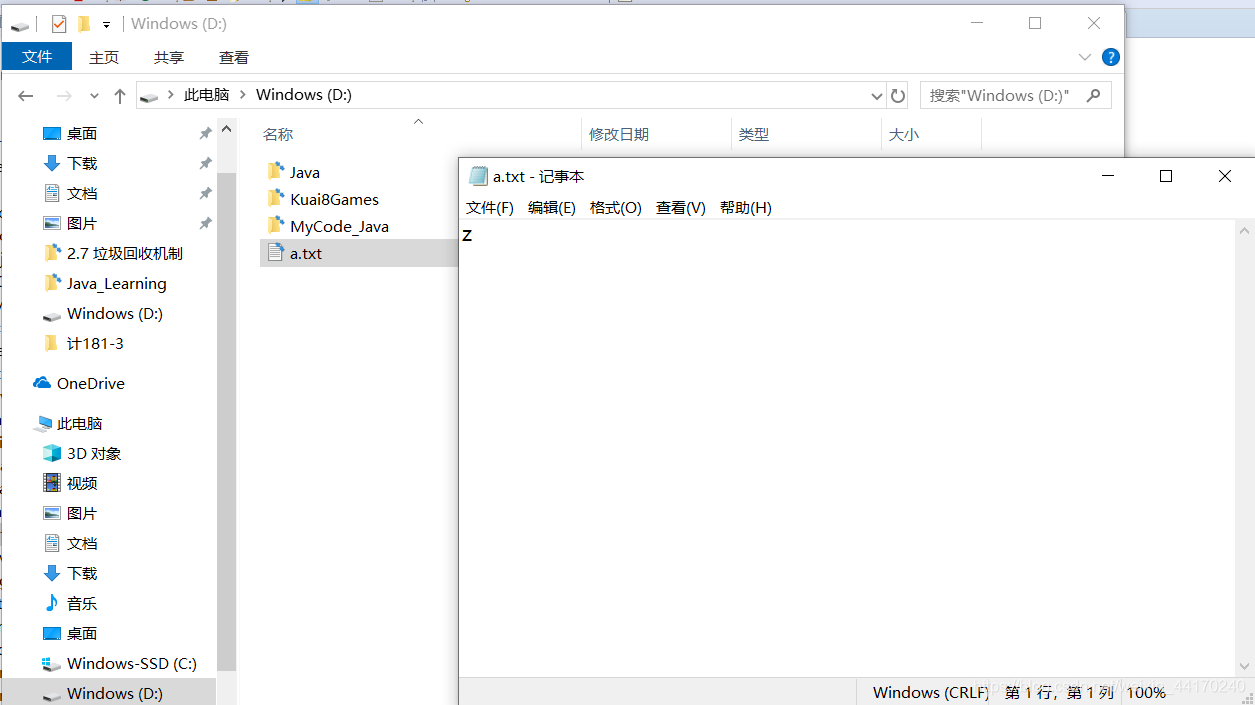Open the 文件 tab in File Explorer
Image resolution: width=1255 pixels, height=705 pixels.
[37, 57]
